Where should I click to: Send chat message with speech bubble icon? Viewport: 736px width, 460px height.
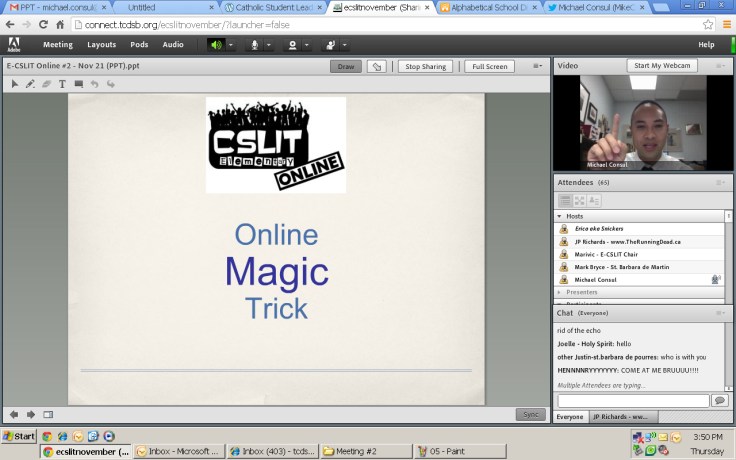coord(719,400)
